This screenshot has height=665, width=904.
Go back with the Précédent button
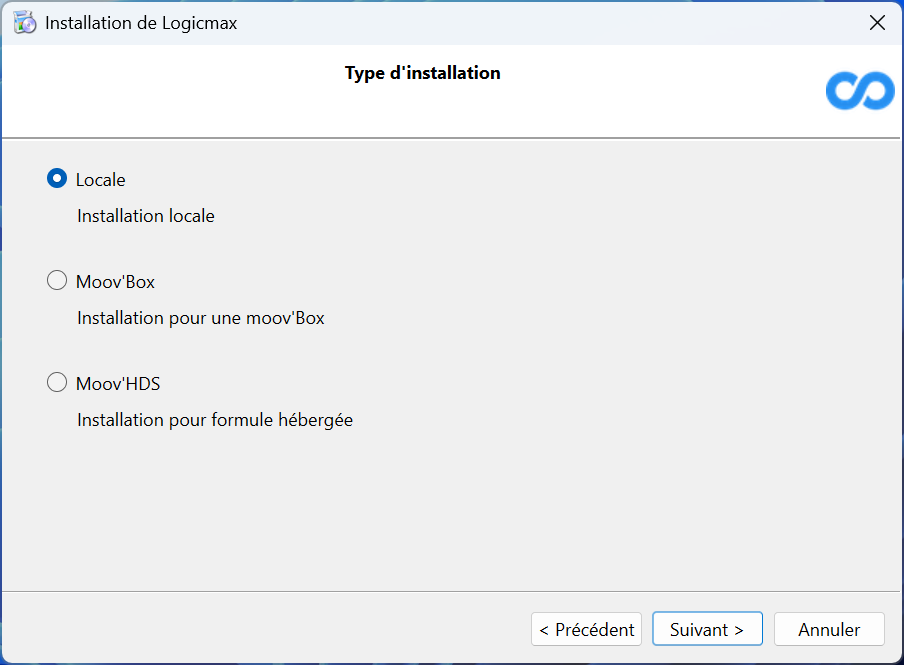tap(586, 629)
